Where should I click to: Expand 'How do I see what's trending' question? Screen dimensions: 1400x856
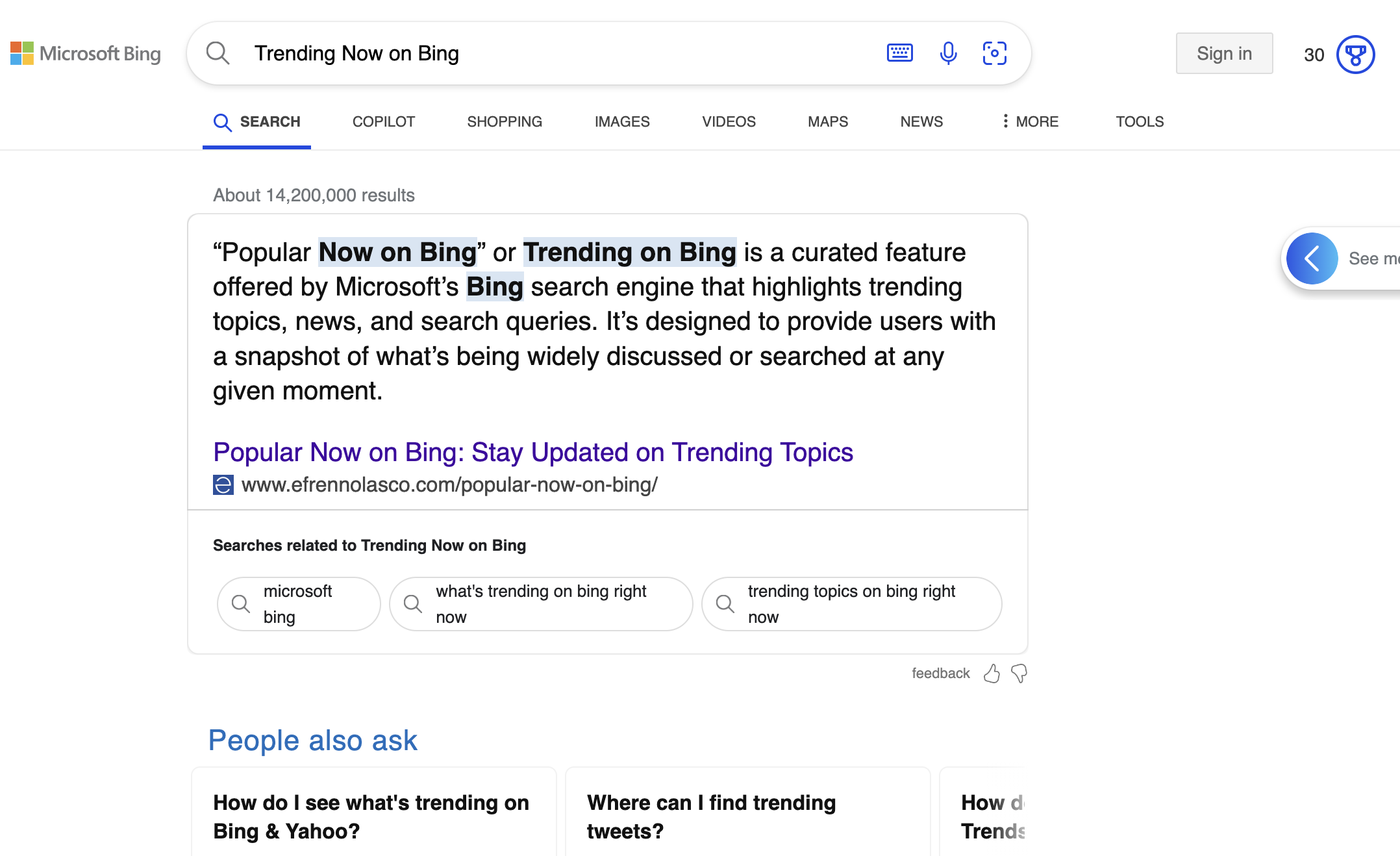click(373, 816)
